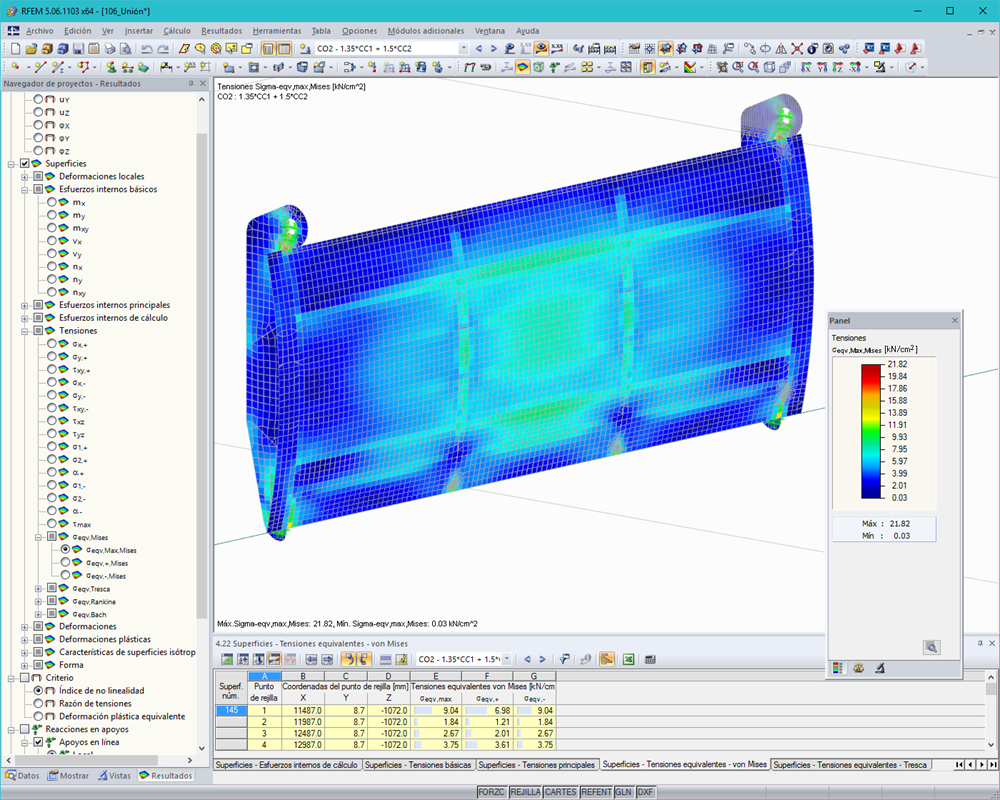Go to the previous load case with the left arrow
The height and width of the screenshot is (800, 1000).
point(479,48)
